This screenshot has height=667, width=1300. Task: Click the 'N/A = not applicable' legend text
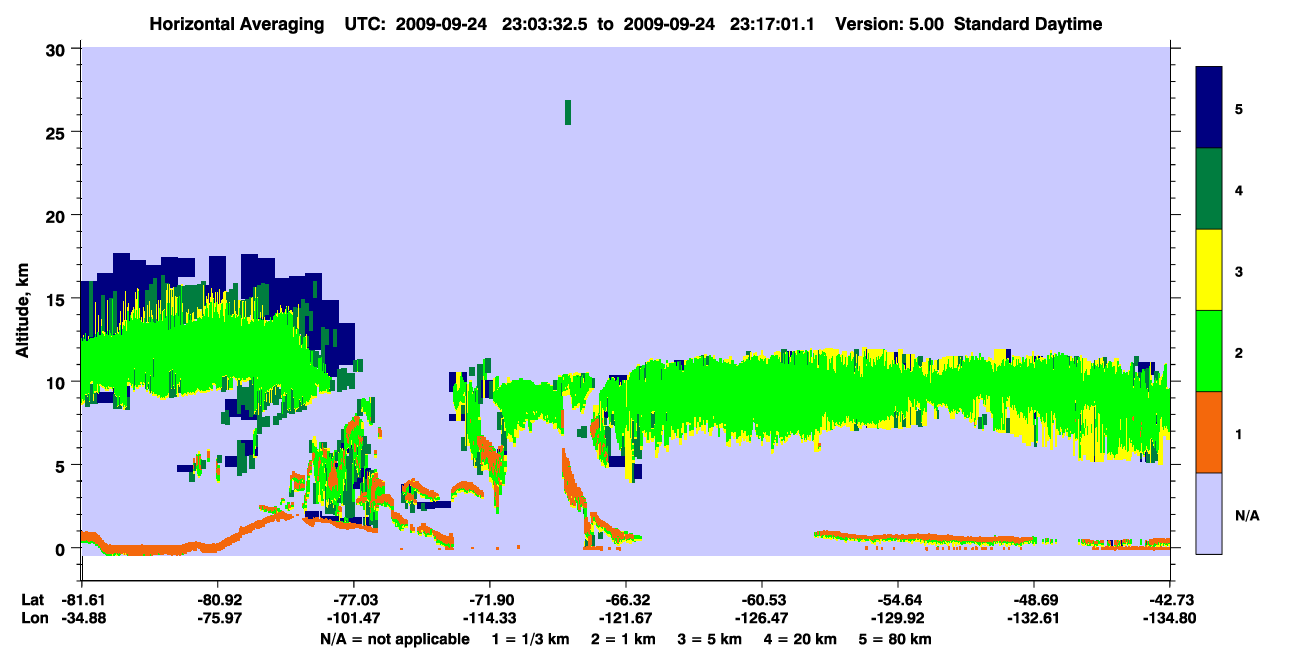(394, 638)
